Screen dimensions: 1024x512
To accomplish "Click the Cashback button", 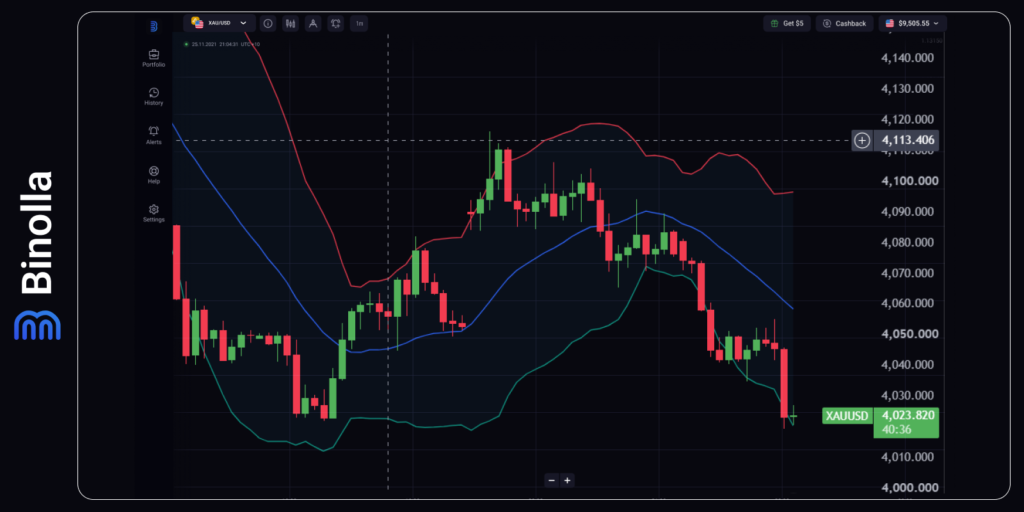I will pos(845,24).
